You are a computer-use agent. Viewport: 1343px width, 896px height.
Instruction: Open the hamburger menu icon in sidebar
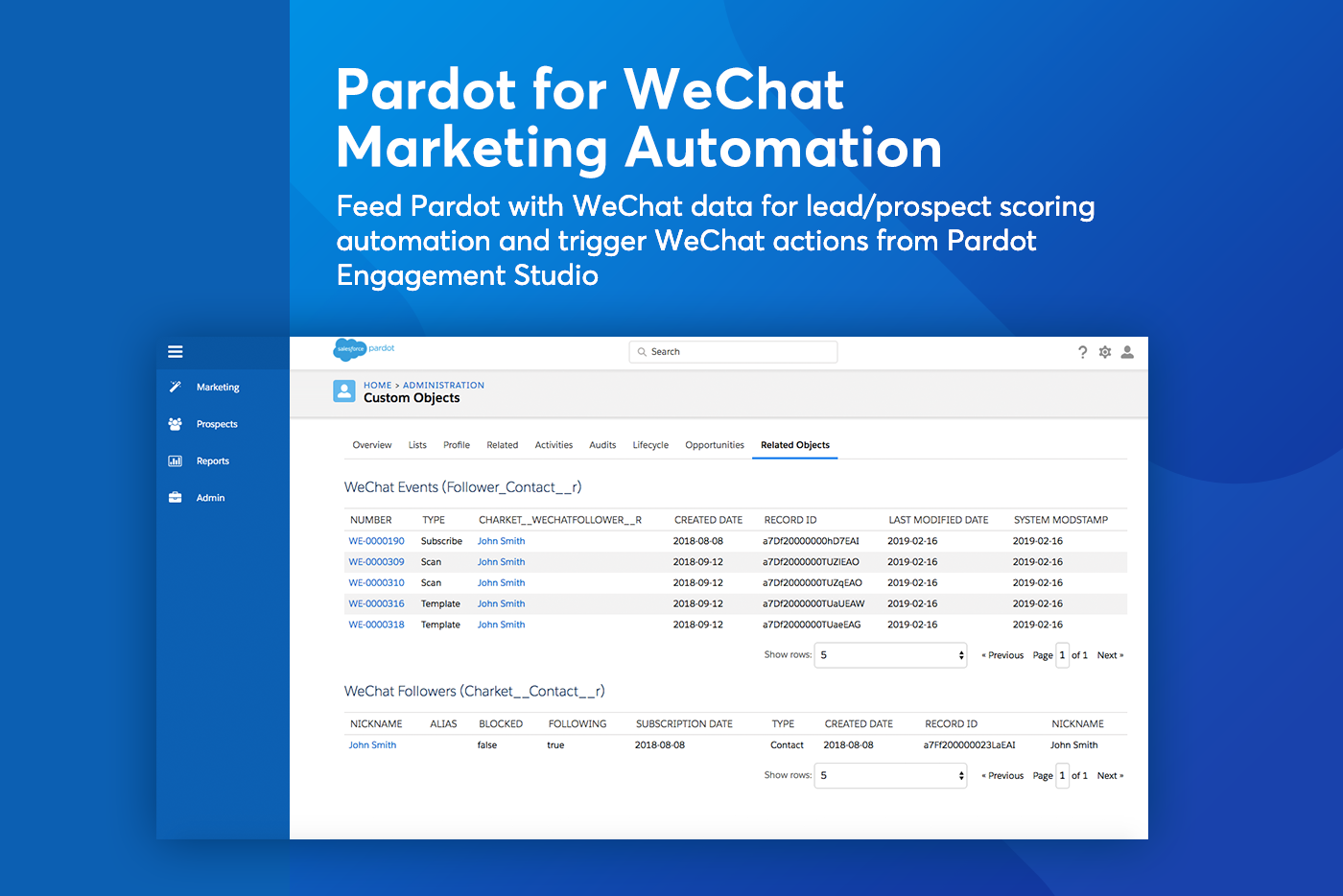[x=175, y=352]
